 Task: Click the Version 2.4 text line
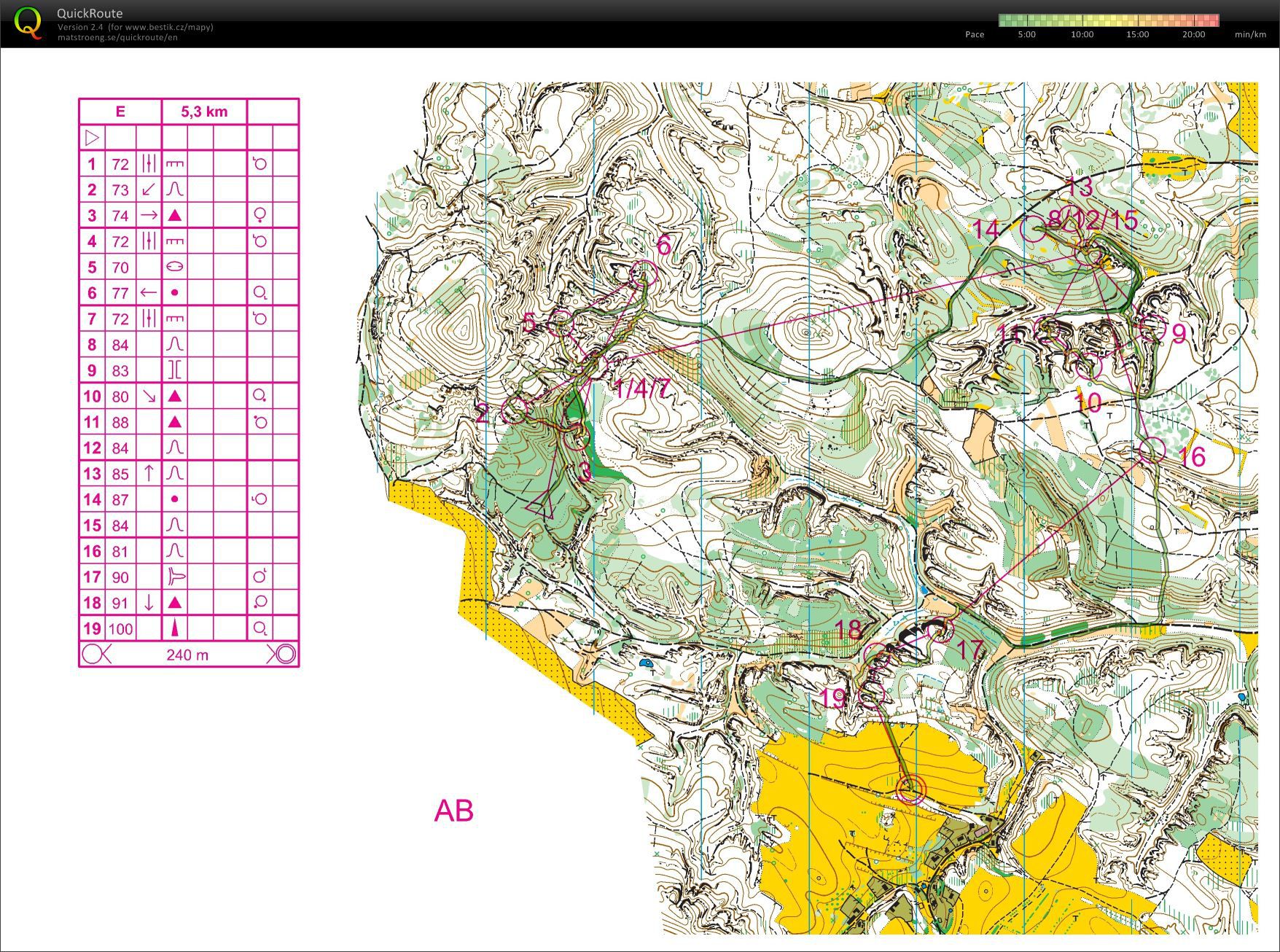click(136, 27)
